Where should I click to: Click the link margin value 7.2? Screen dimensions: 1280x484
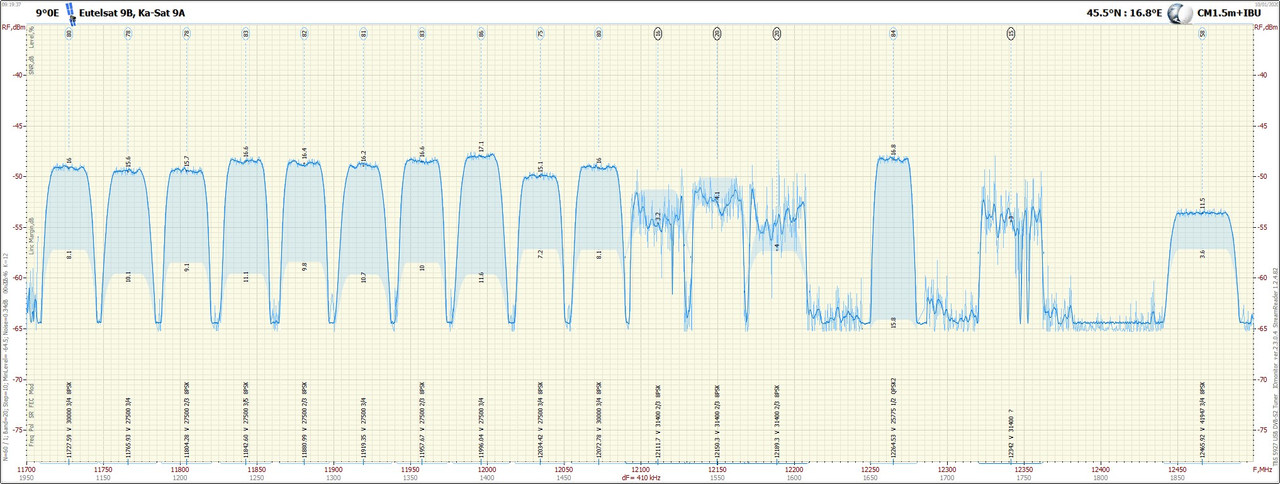coord(541,254)
